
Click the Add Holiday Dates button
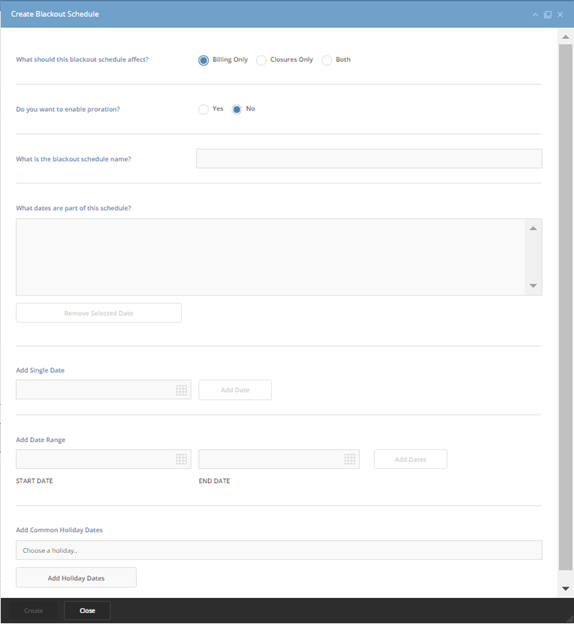[x=76, y=578]
